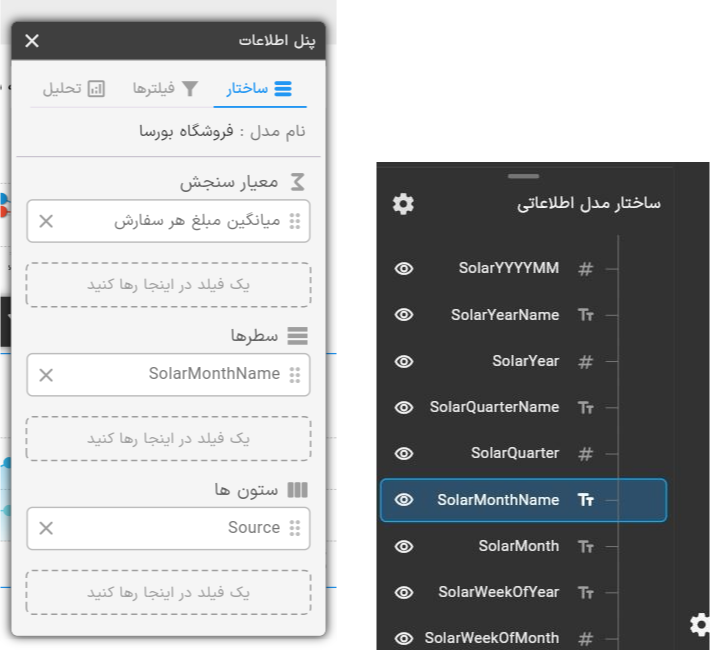
Task: Click the model name فروشگاه بورسا
Action: (x=186, y=131)
